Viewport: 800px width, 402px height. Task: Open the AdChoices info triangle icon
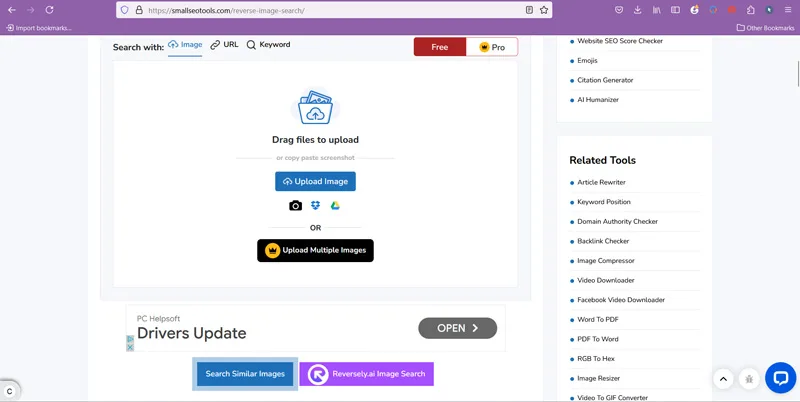tap(130, 339)
